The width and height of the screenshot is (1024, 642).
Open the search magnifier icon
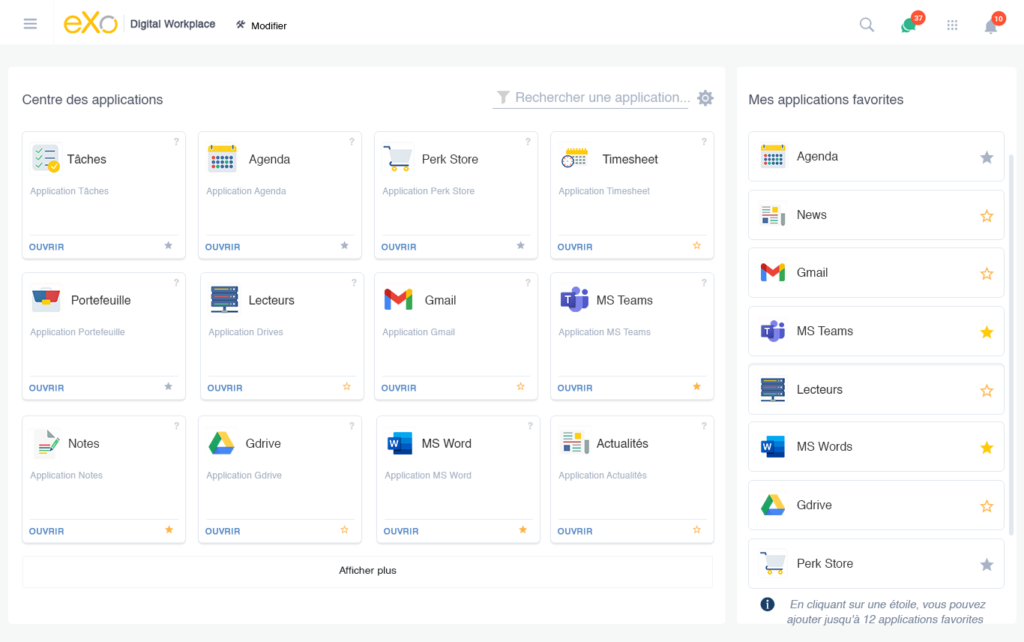[867, 25]
